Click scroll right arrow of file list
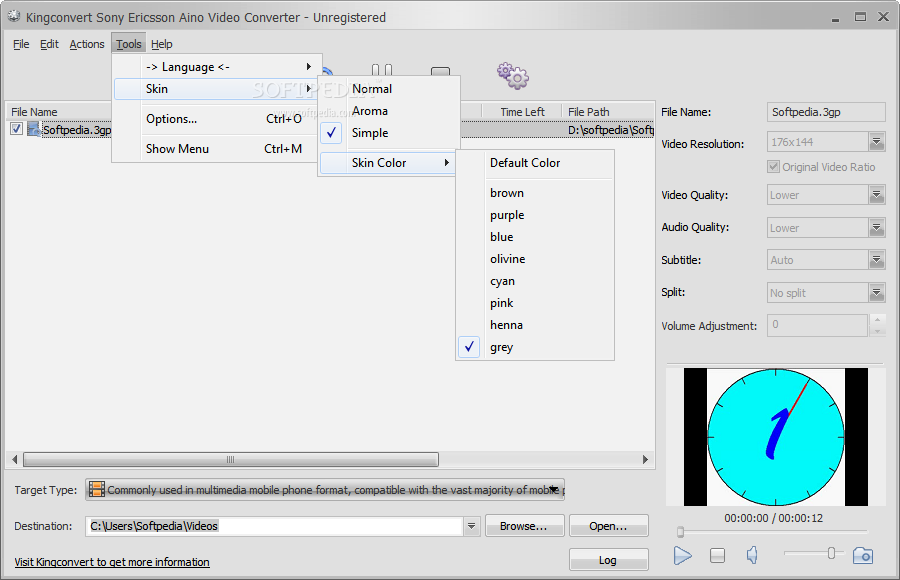The width and height of the screenshot is (900, 580). 645,459
